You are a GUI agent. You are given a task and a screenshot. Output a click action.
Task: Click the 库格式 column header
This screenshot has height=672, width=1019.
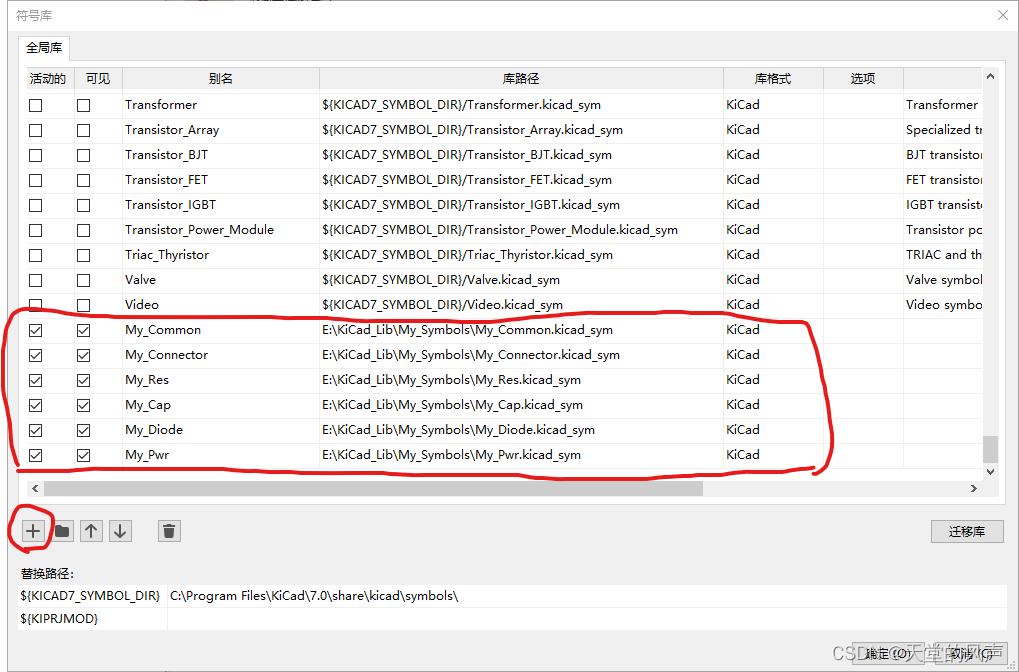[x=773, y=79]
